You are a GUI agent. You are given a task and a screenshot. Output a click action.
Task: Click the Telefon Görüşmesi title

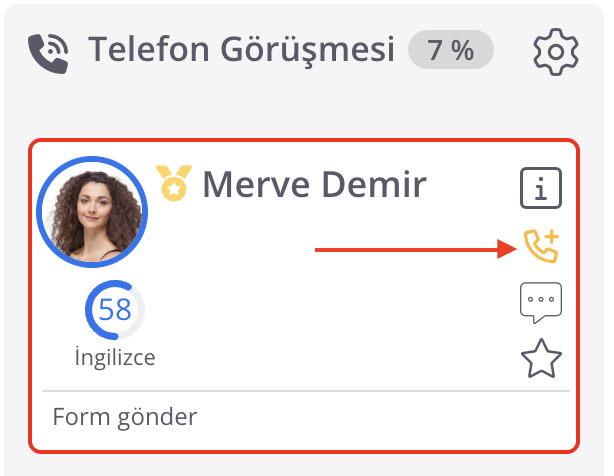tap(241, 49)
